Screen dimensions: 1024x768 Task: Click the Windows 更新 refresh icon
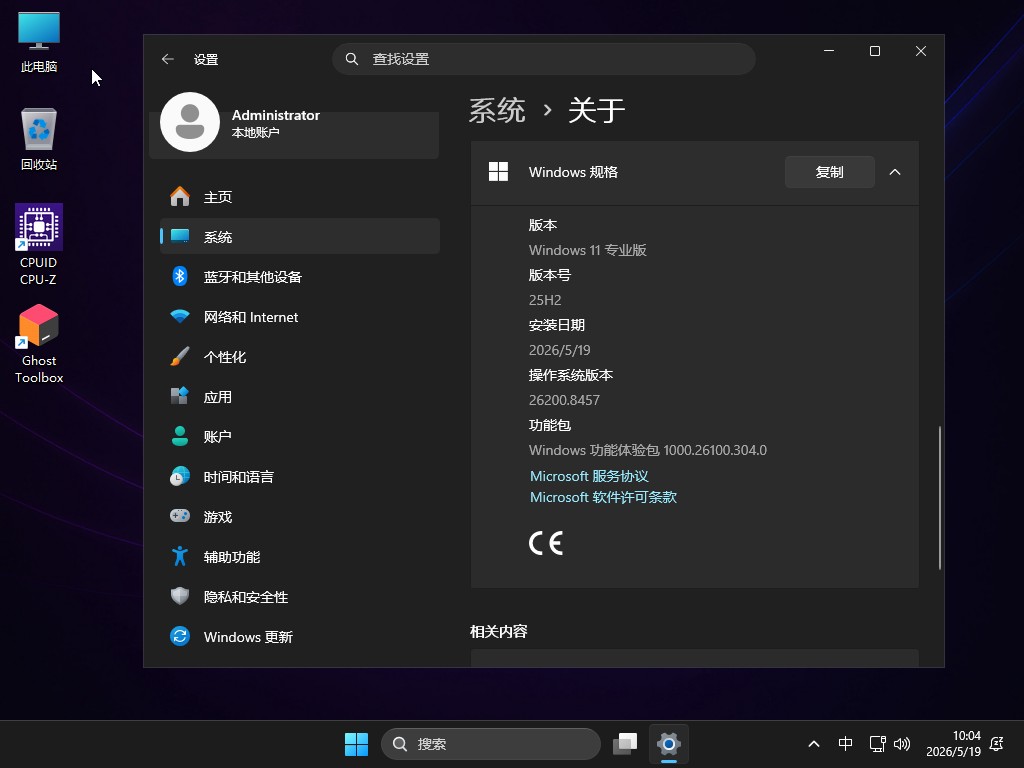point(180,636)
